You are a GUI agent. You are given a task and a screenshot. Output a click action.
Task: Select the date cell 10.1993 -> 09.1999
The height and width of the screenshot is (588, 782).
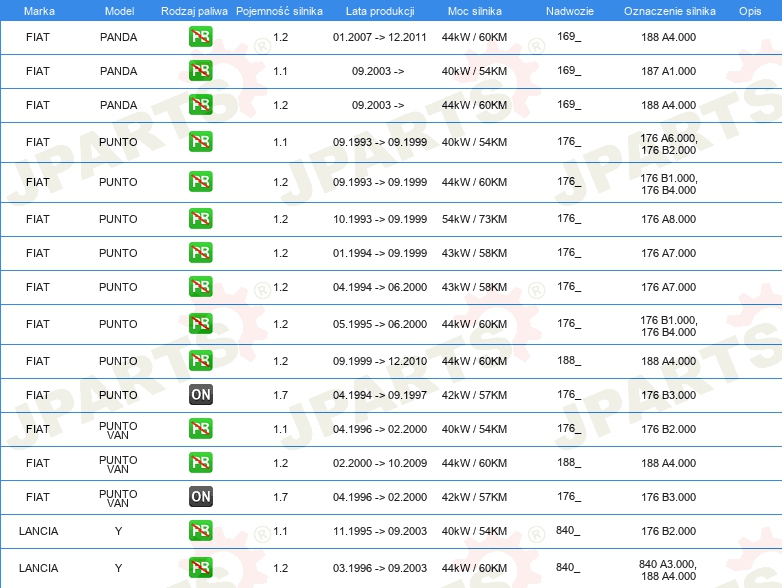(380, 219)
